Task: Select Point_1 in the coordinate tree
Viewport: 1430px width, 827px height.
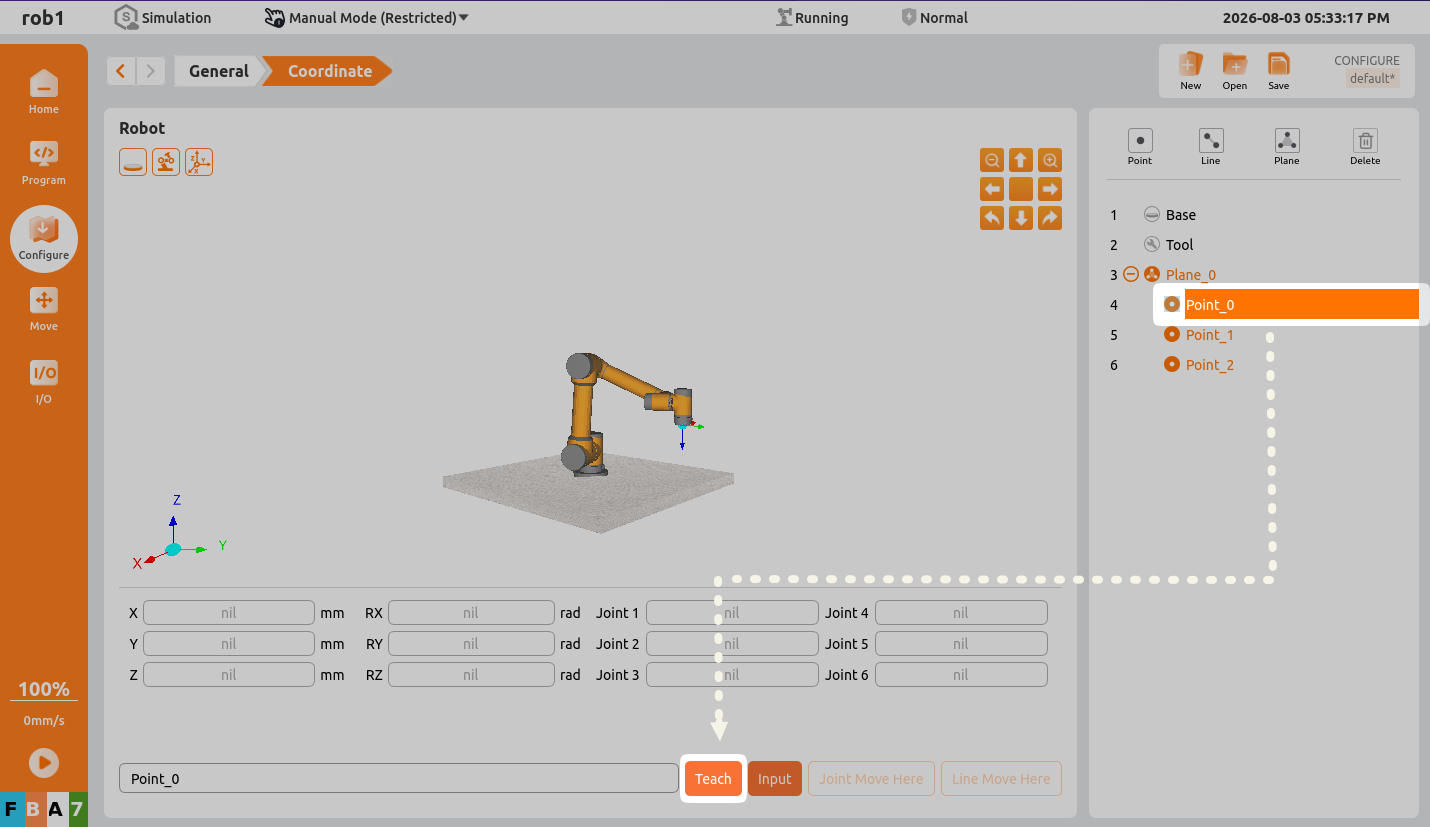Action: [1210, 335]
